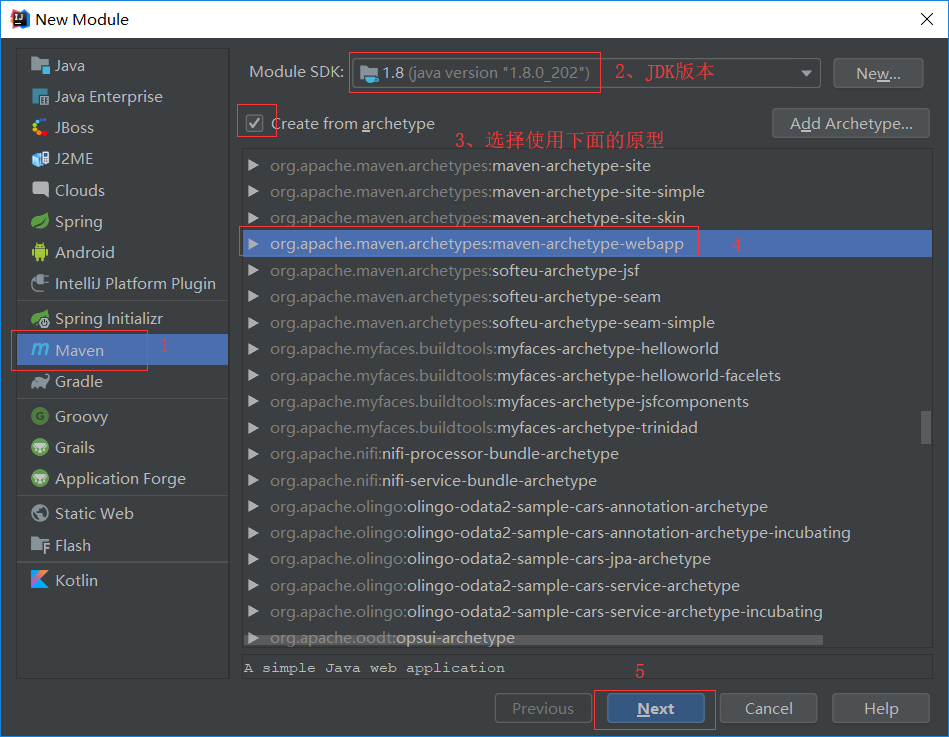Expand the nifi-processor-bundle-archetype node

tap(254, 454)
